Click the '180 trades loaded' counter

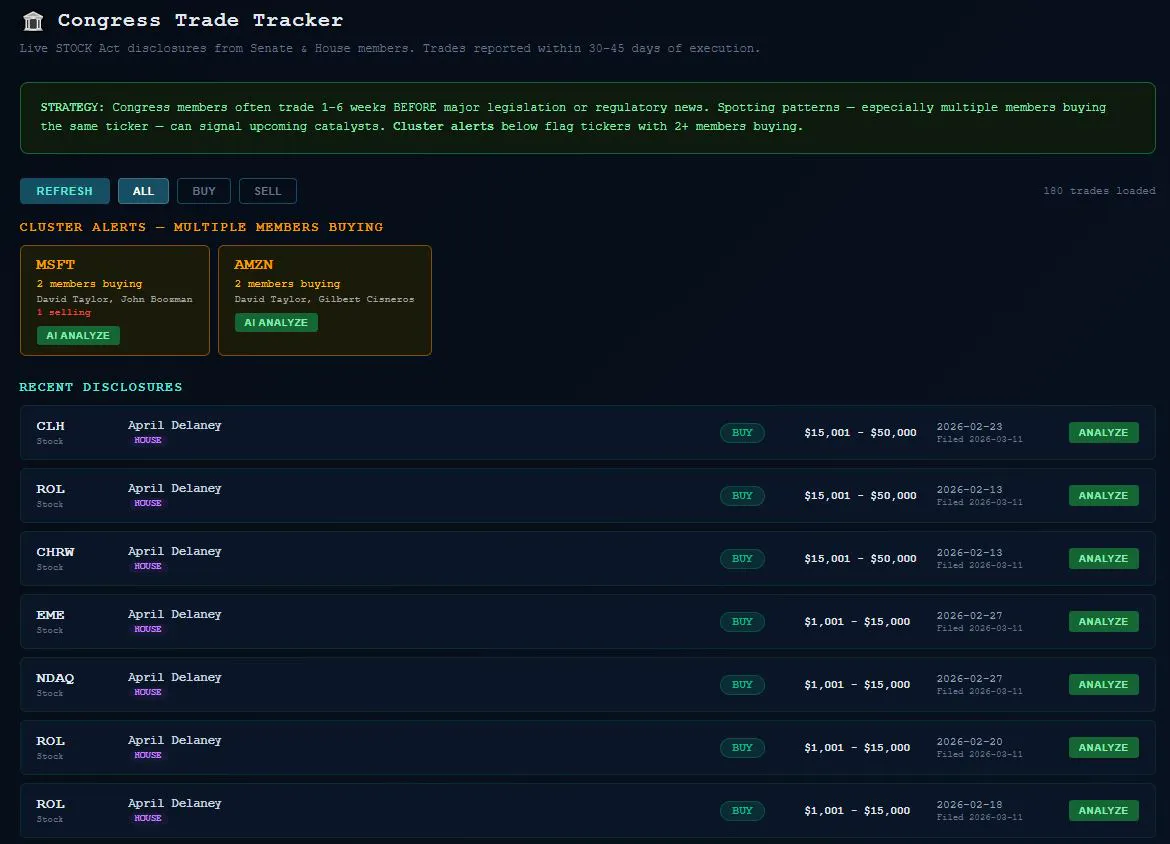click(1099, 191)
